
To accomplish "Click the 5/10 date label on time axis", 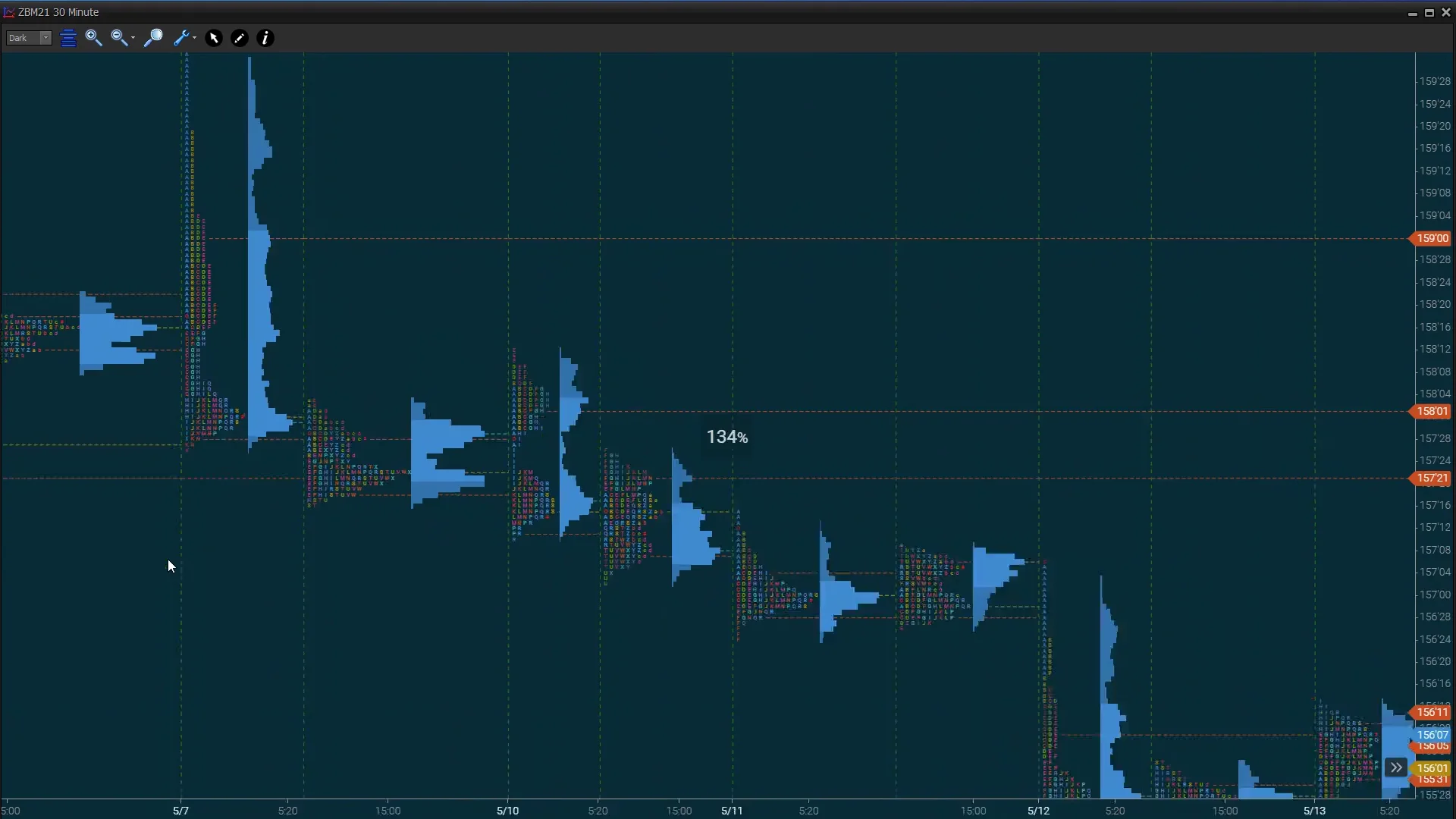I will pyautogui.click(x=507, y=811).
